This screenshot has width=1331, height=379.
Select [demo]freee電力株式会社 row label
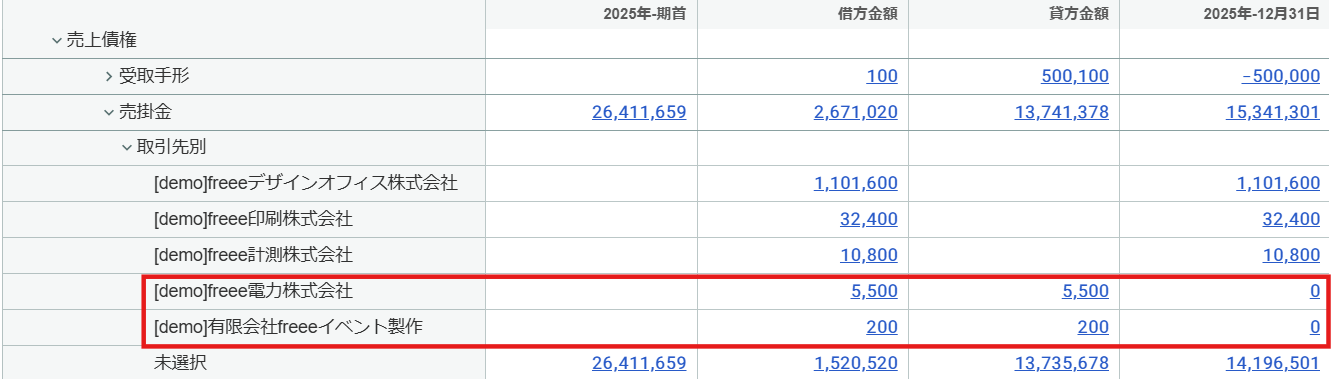(x=253, y=291)
